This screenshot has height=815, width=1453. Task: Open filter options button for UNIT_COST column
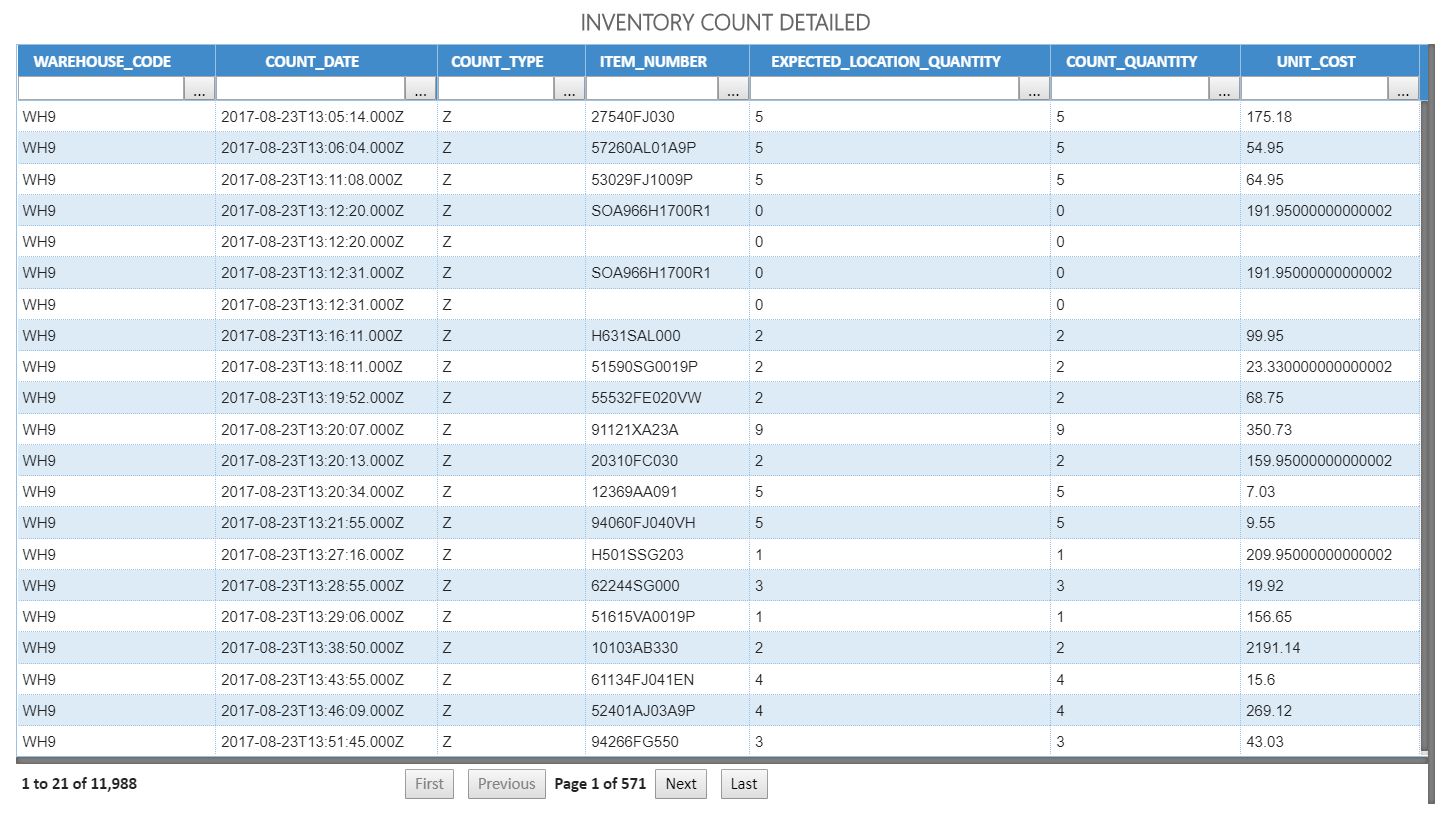click(x=1402, y=90)
